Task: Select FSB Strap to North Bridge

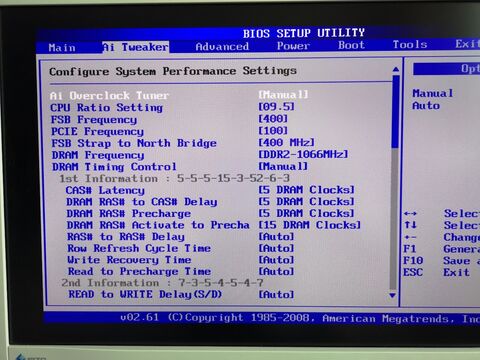Action: (134, 143)
